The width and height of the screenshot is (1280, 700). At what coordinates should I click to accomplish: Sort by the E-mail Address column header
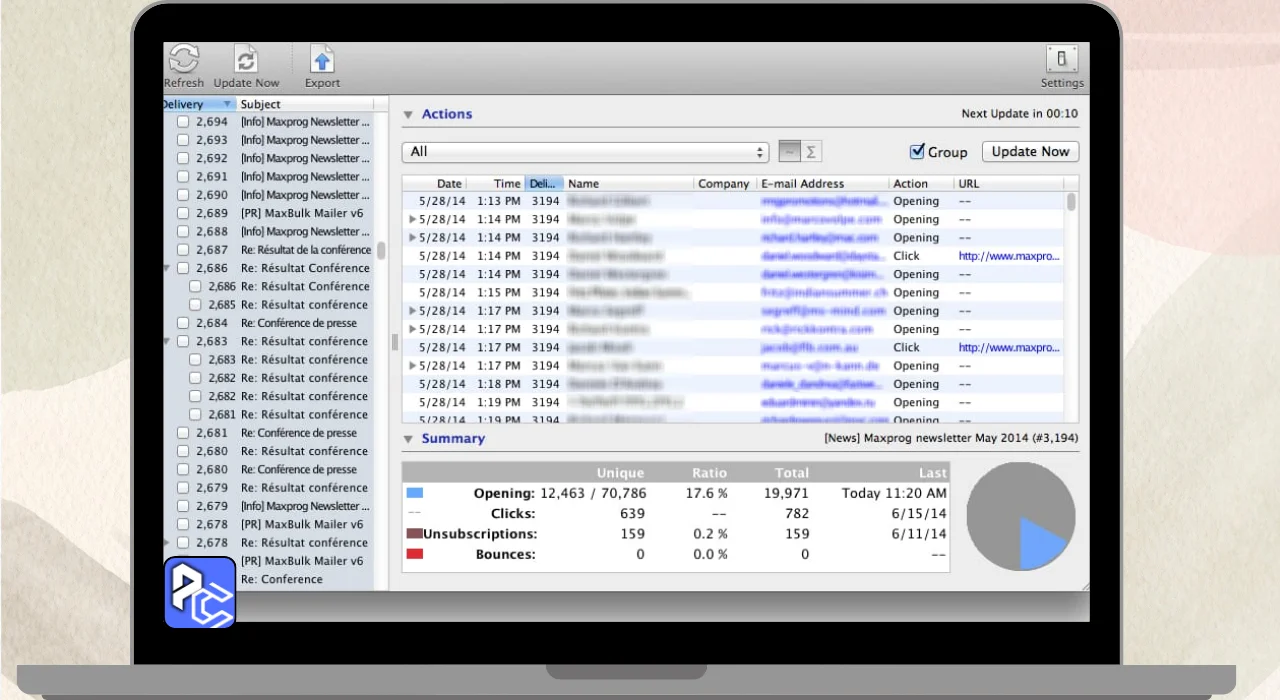(x=802, y=184)
